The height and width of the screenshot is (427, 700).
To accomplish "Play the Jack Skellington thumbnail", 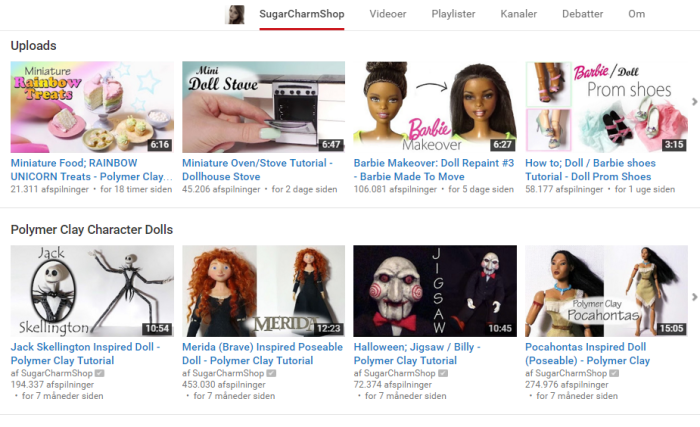I will pos(92,291).
